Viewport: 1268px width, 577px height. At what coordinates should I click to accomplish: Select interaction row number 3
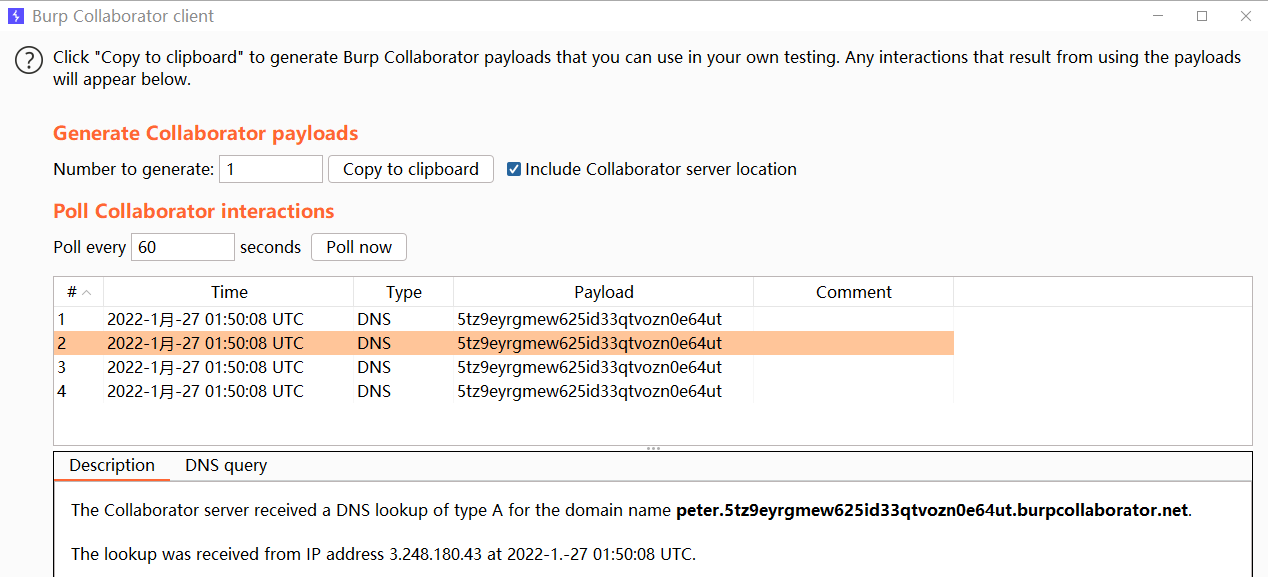pos(504,367)
